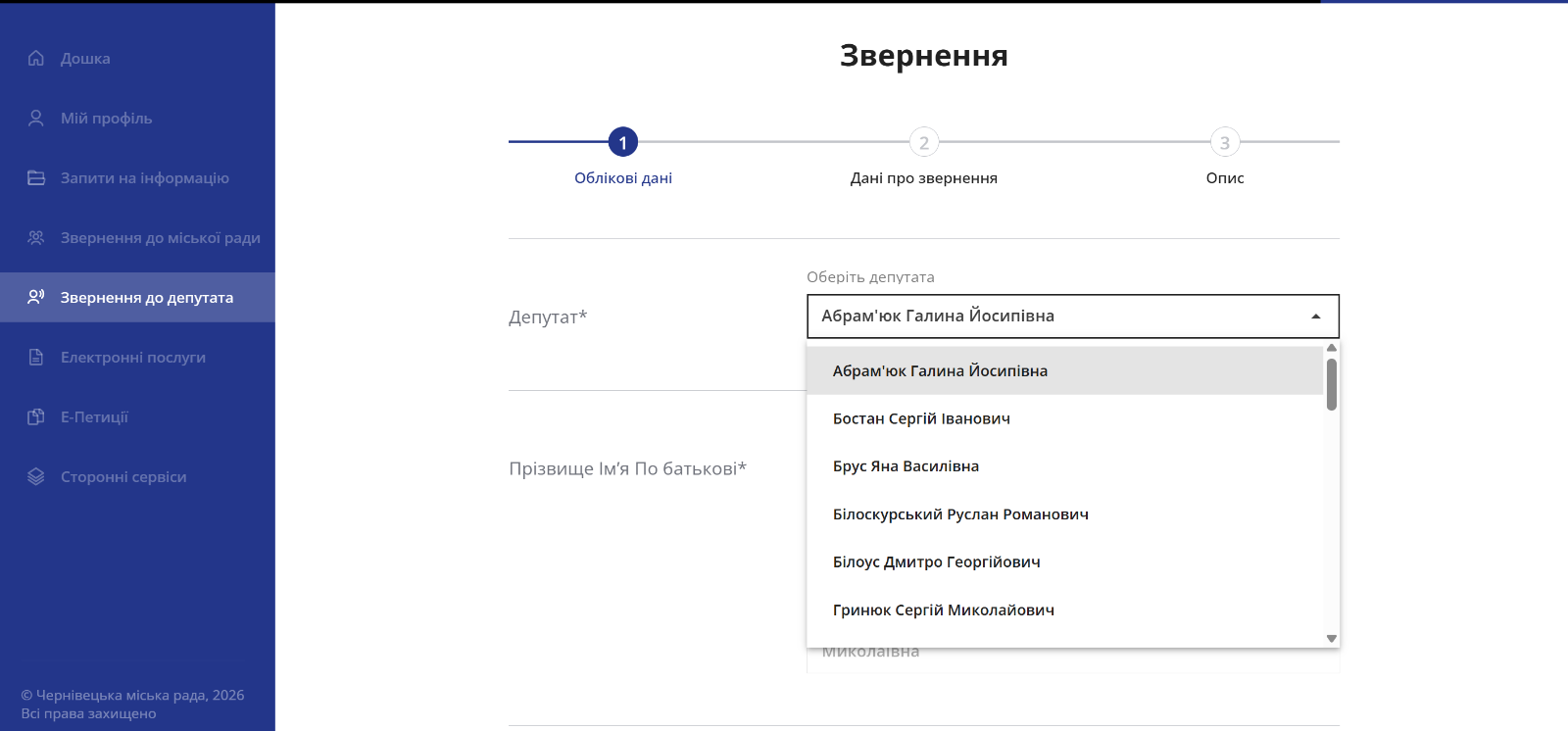Viewport: 1568px width, 731px height.
Task: Click step 3 circle in the progress stepper
Action: point(1225,142)
